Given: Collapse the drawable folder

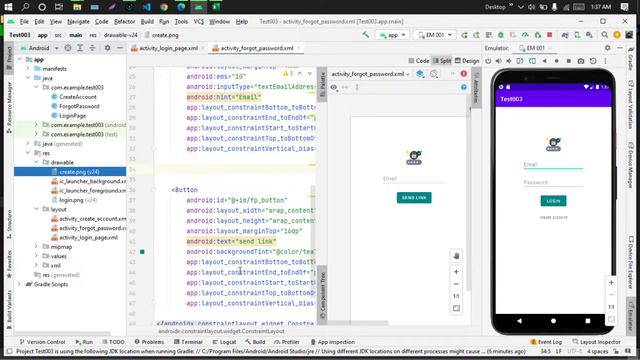Looking at the screenshot, I should click(36, 162).
